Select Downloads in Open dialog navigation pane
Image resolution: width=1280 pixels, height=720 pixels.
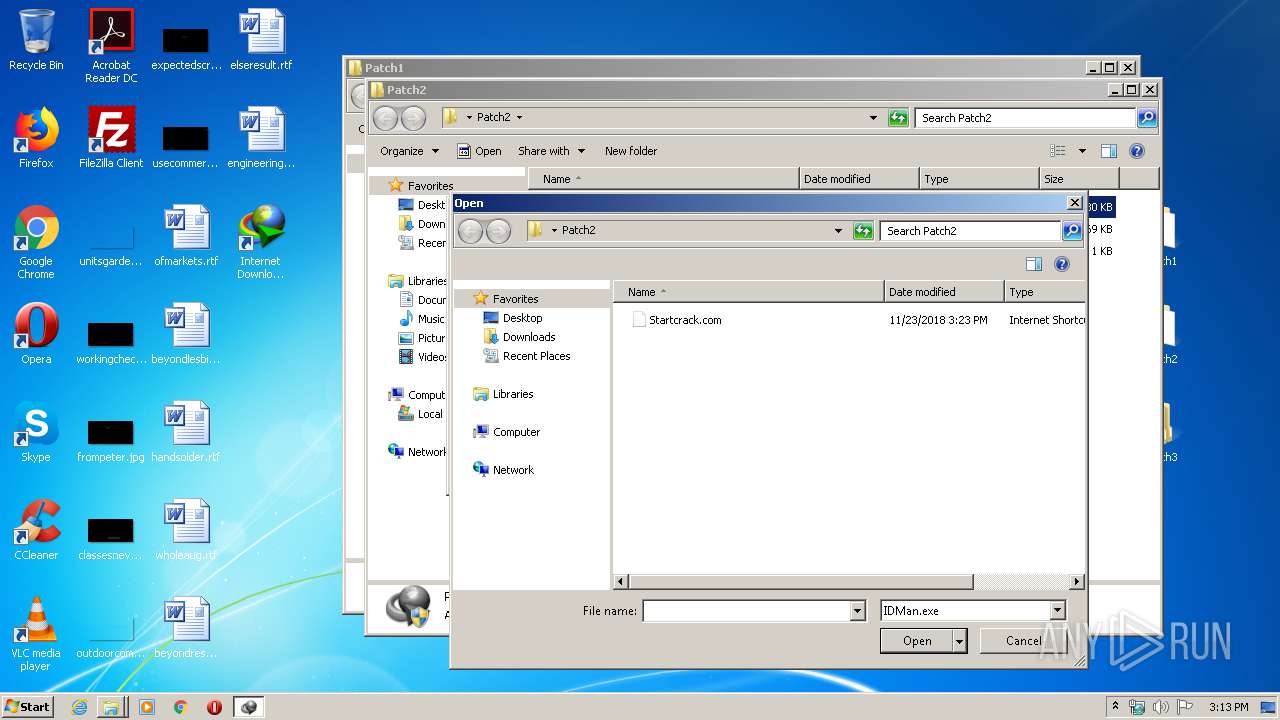click(x=529, y=337)
